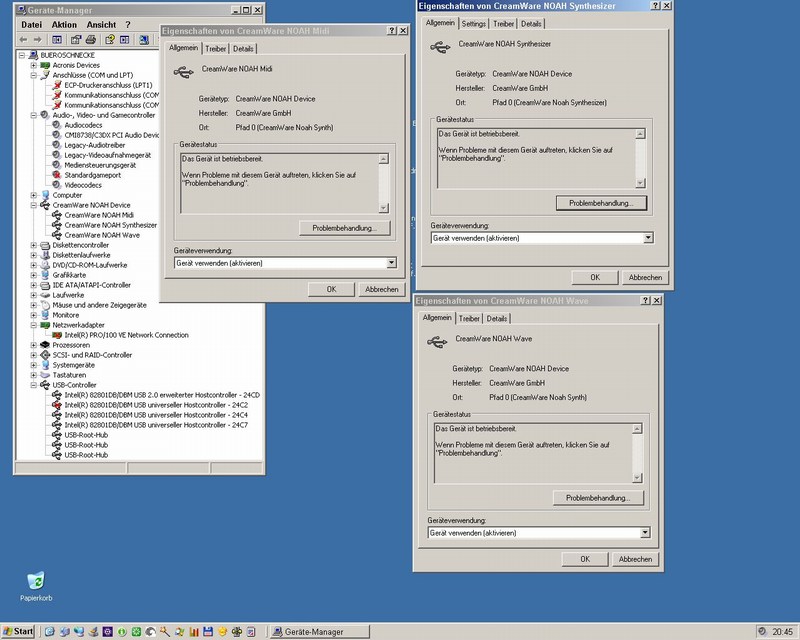Switch to Details tab in NOAH Wave dialog
This screenshot has width=800, height=640.
coord(496,318)
